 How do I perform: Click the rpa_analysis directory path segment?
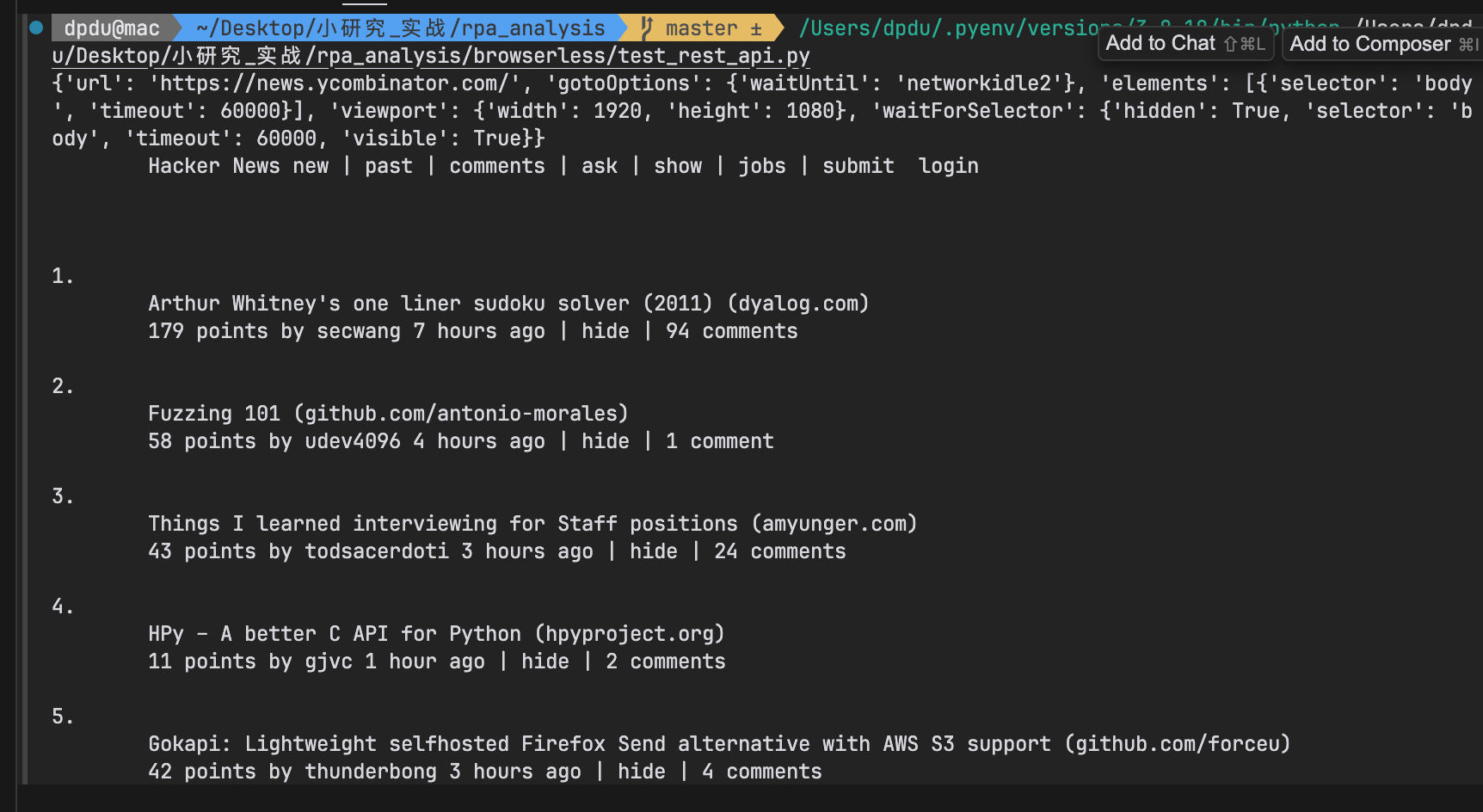pyautogui.click(x=401, y=28)
